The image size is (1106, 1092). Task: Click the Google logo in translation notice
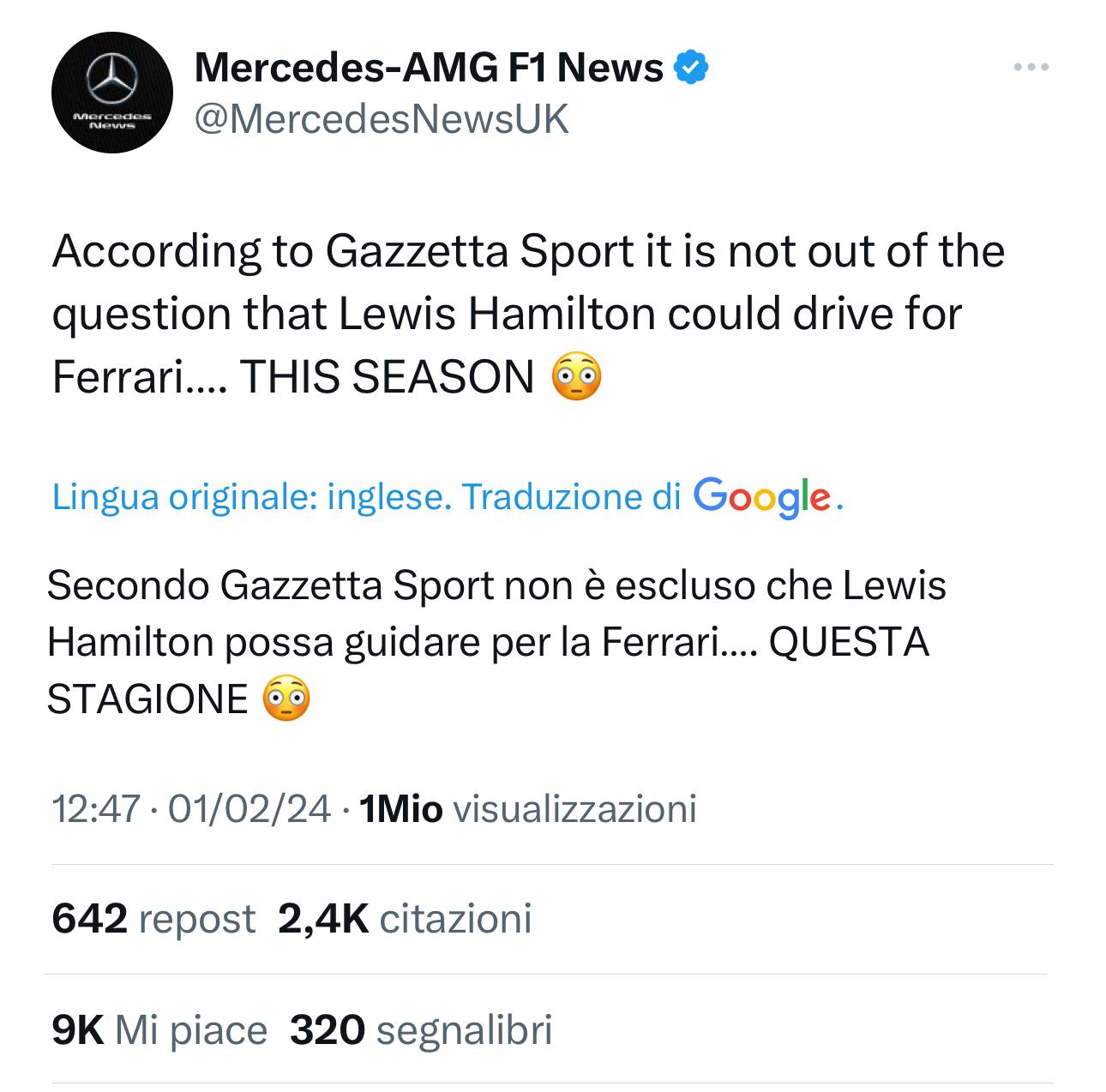coord(762,497)
